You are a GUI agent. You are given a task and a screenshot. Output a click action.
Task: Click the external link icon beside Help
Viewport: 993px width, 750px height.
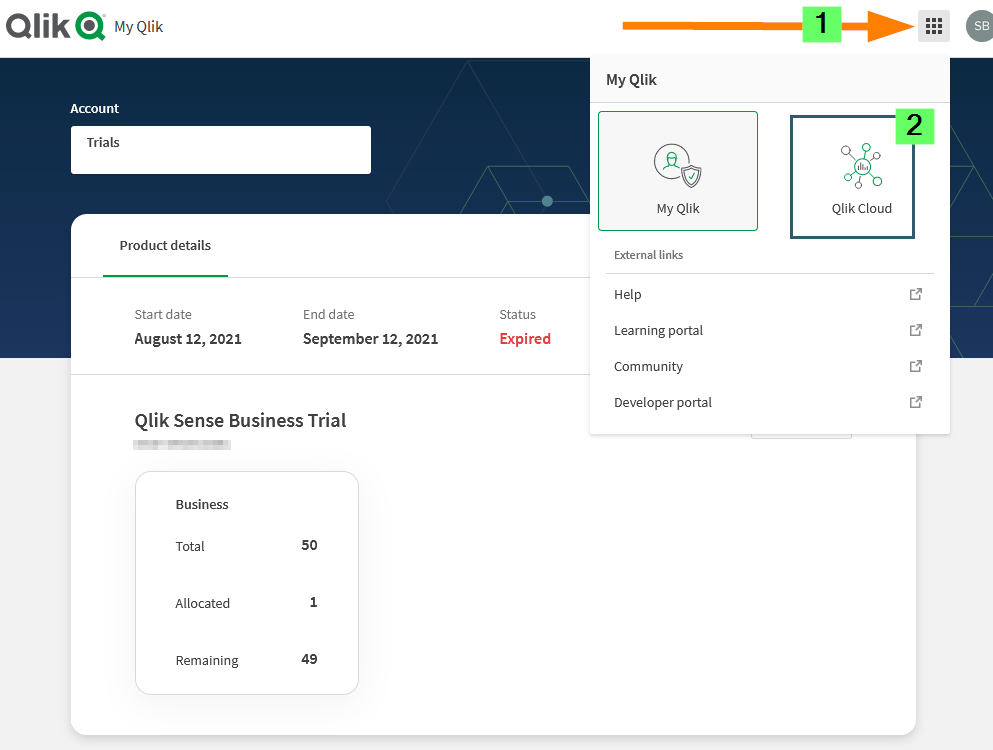[916, 294]
